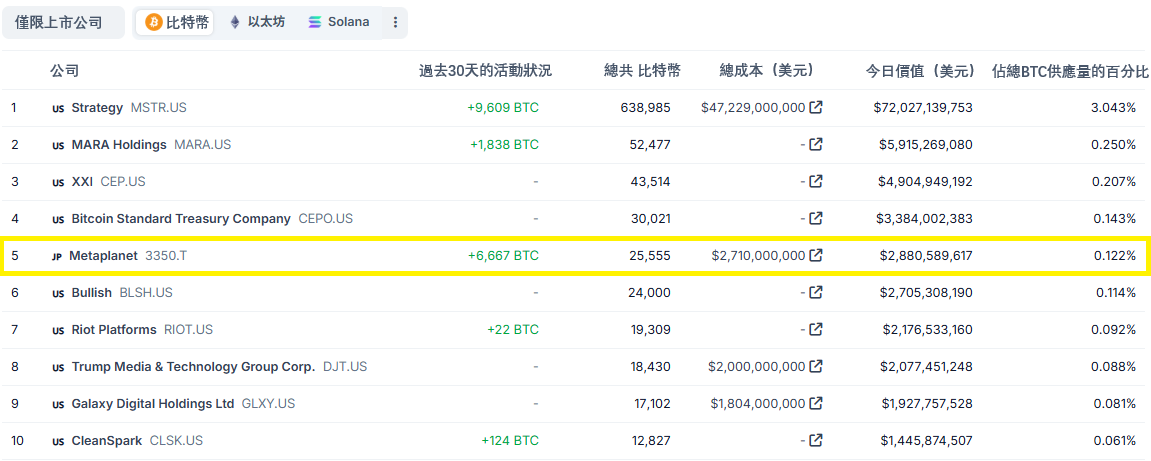Click the 638,985 total bitcoin value
1151x461 pixels.
(645, 108)
